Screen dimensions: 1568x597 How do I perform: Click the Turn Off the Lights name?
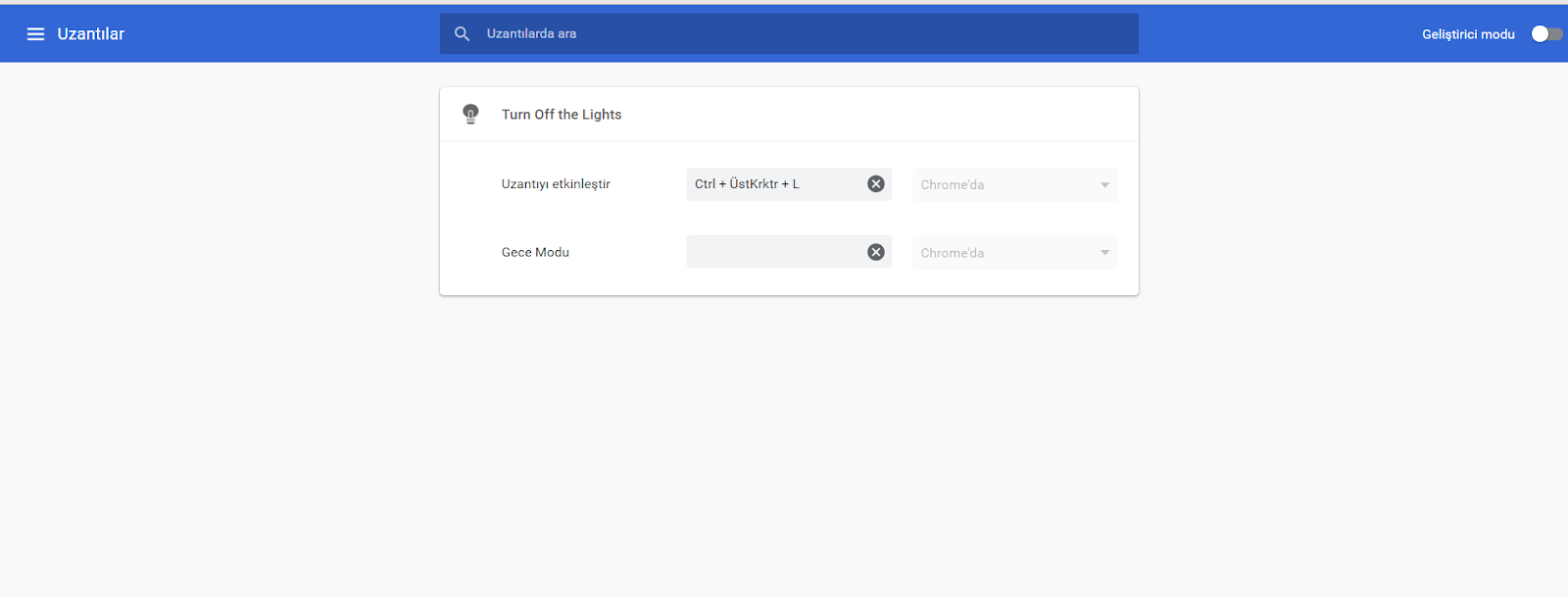coord(562,115)
